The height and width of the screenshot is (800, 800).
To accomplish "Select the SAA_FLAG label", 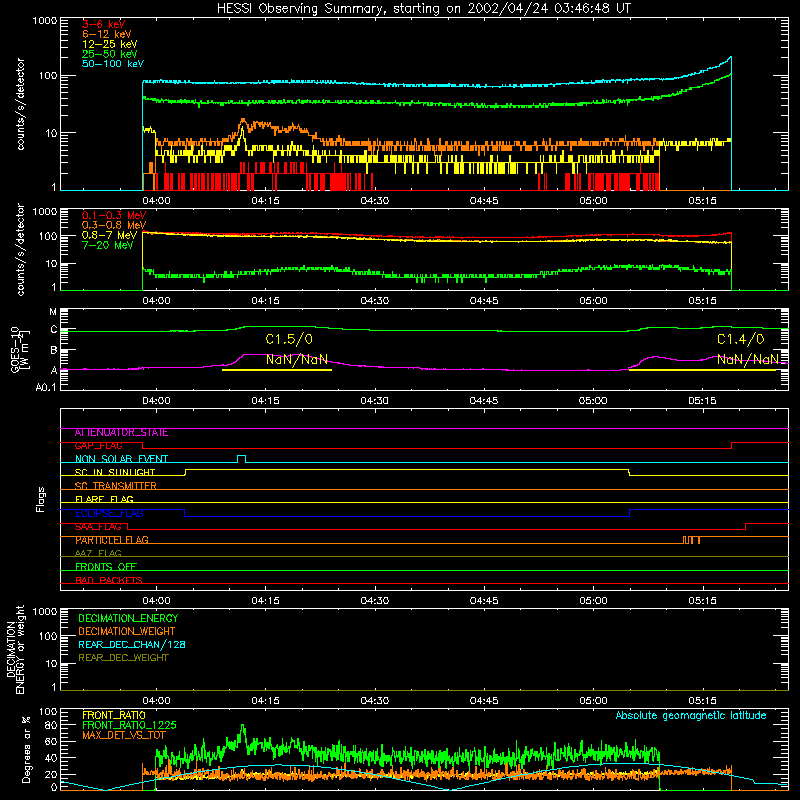I will (x=98, y=527).
